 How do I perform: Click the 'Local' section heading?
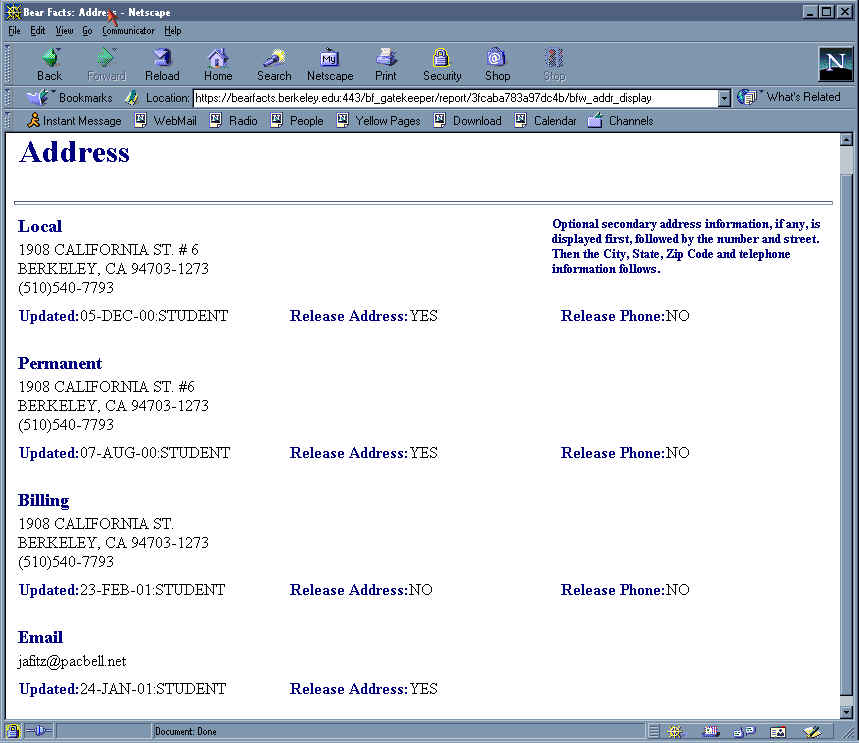point(40,226)
